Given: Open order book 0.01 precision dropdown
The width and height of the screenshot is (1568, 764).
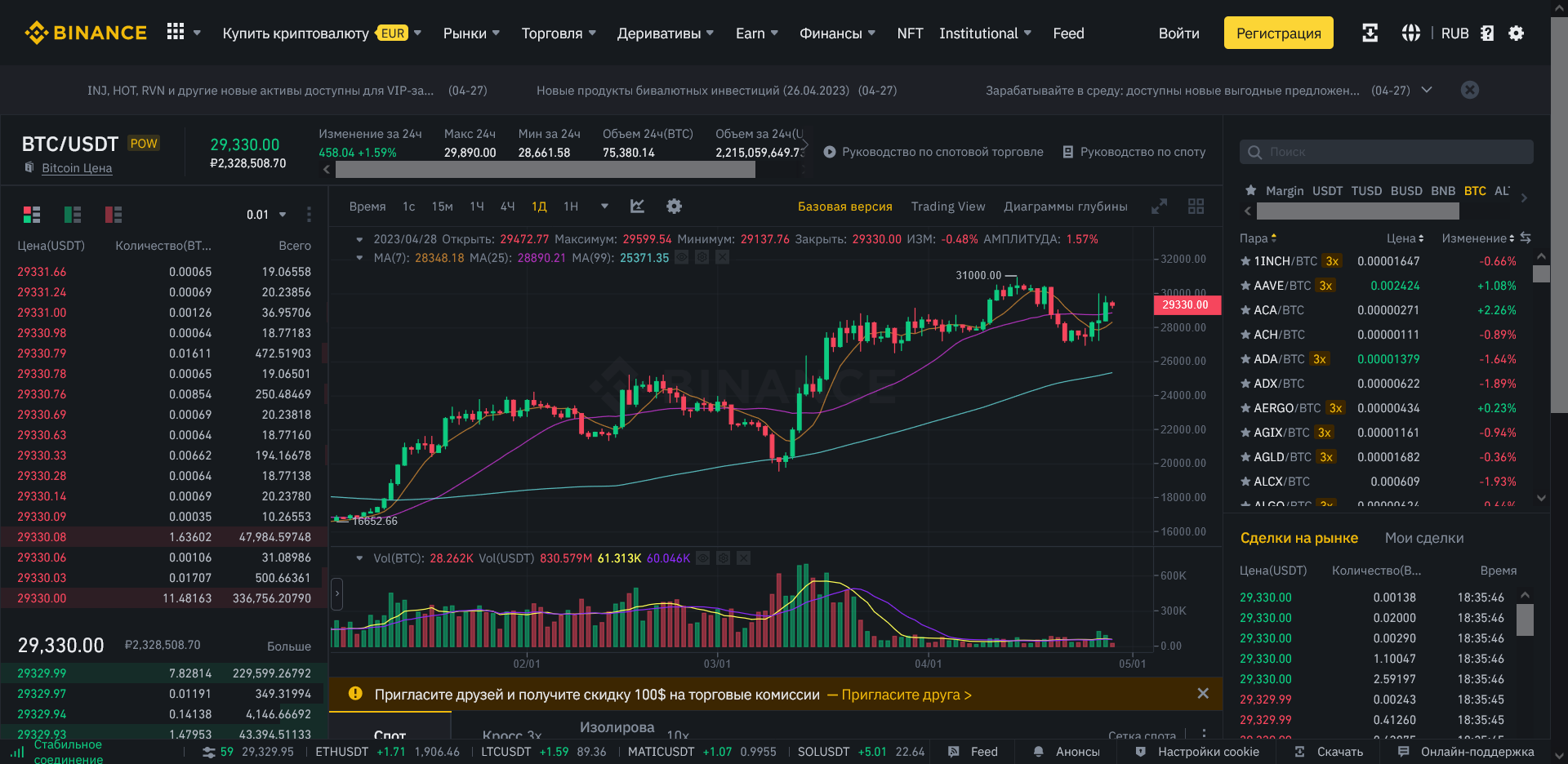Looking at the screenshot, I should (x=266, y=215).
